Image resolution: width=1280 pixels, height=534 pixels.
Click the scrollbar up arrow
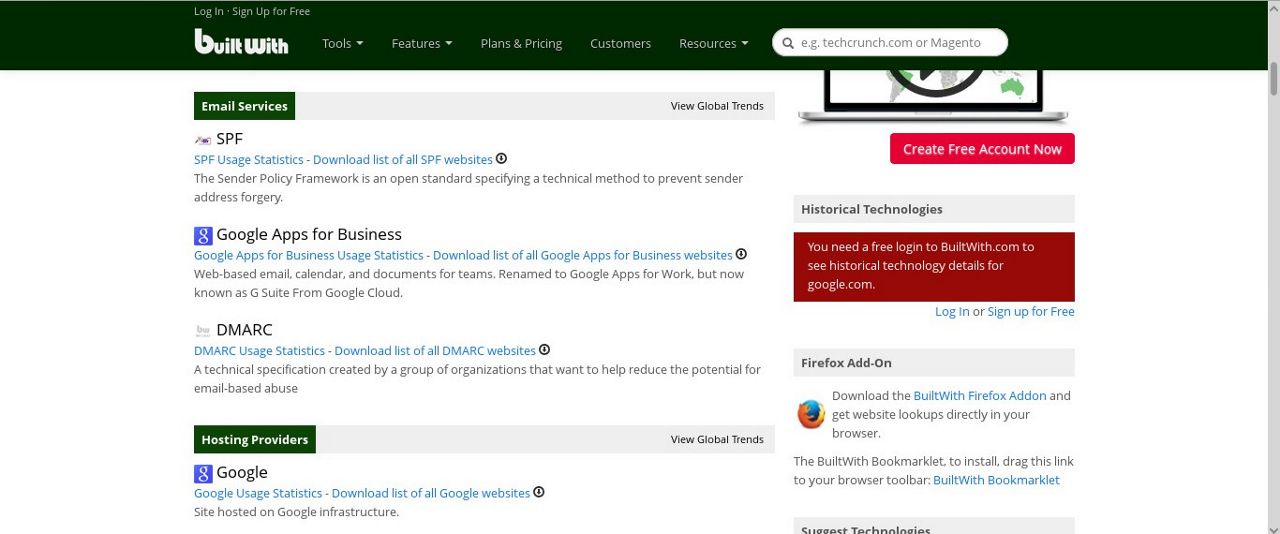pos(1273,6)
